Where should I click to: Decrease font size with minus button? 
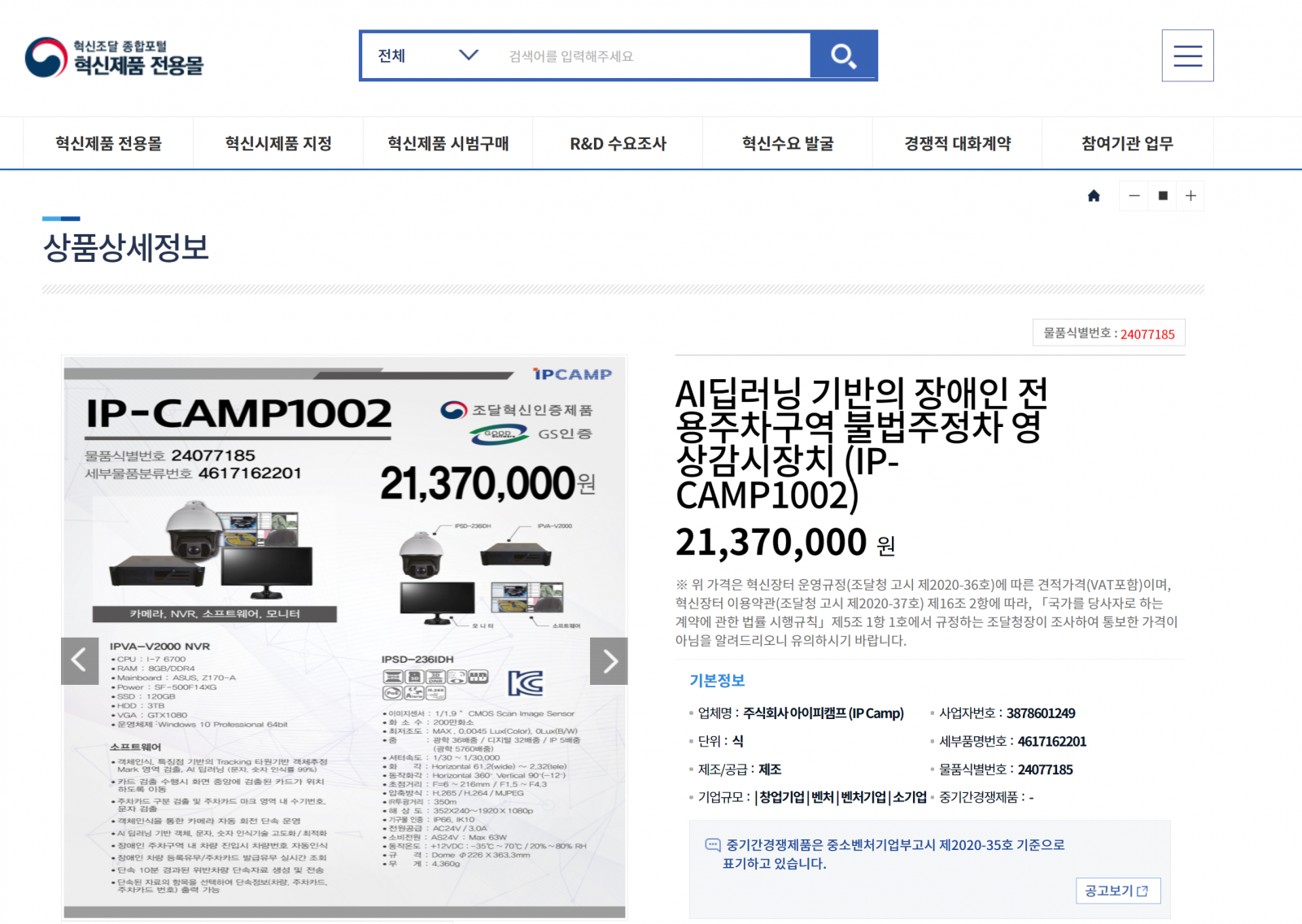(1134, 196)
